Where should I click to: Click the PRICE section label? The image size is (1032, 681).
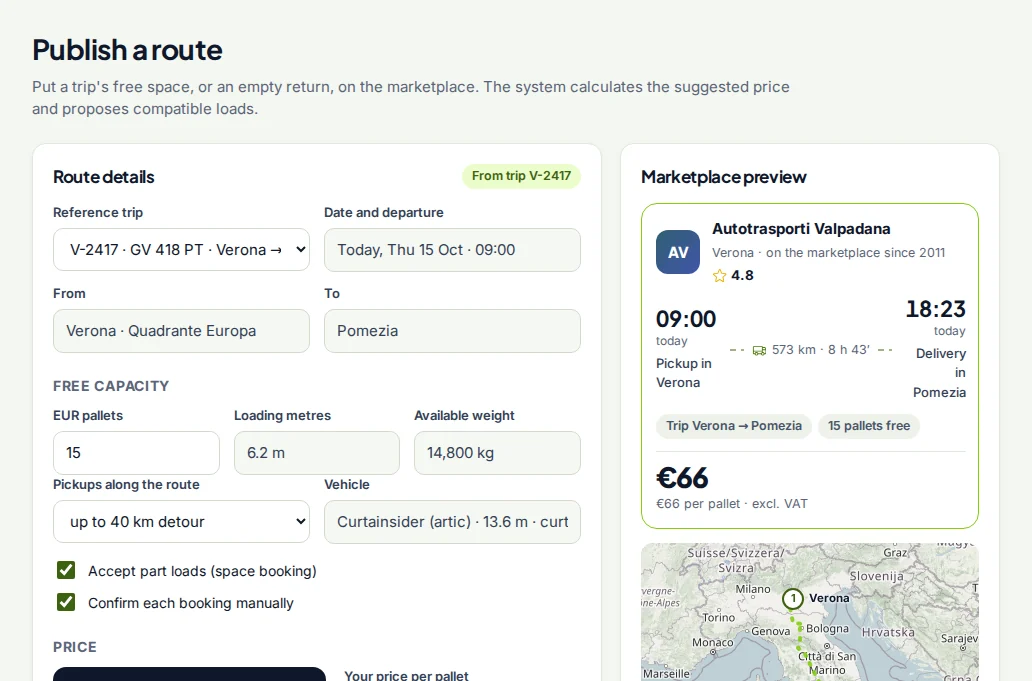(x=75, y=647)
